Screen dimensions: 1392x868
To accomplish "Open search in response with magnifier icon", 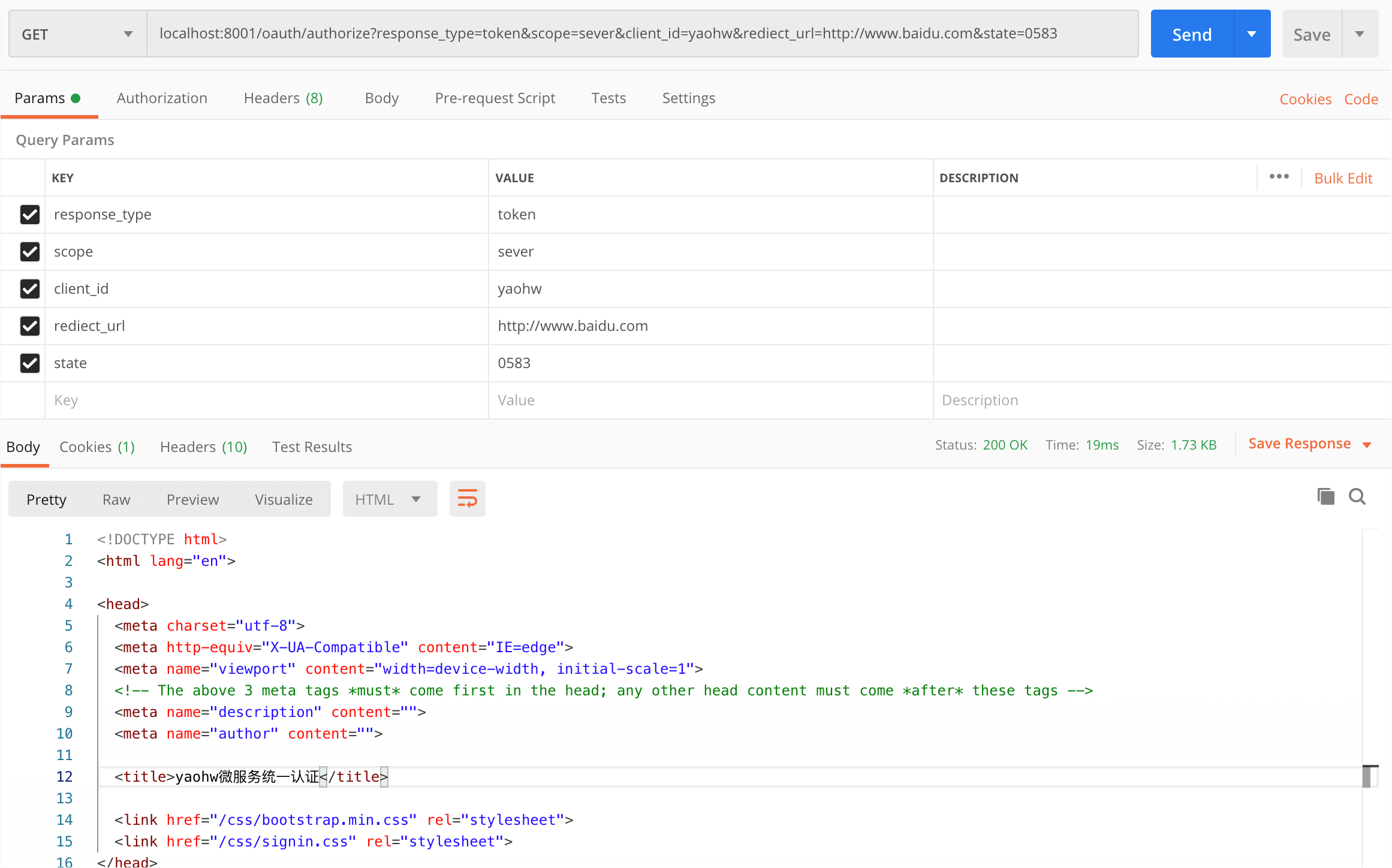I will 1357,496.
